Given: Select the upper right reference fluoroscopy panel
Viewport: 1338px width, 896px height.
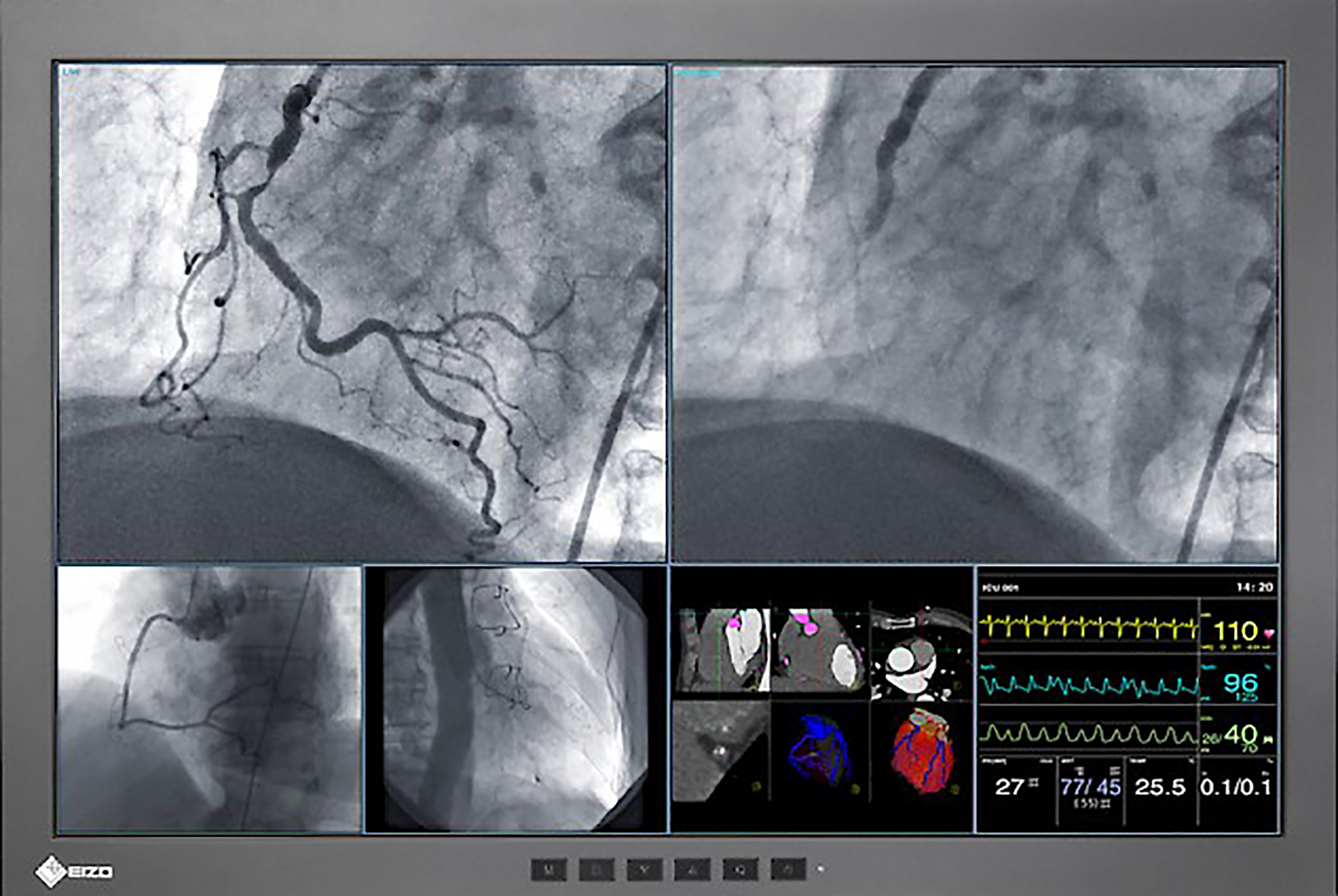Looking at the screenshot, I should point(975,312).
